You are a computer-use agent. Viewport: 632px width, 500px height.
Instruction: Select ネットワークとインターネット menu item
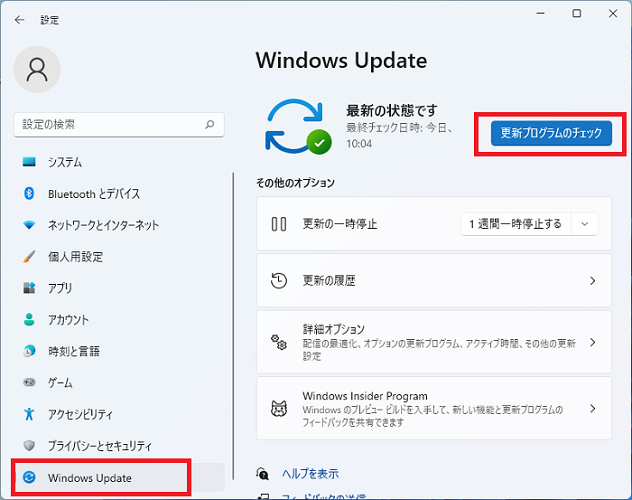point(119,225)
